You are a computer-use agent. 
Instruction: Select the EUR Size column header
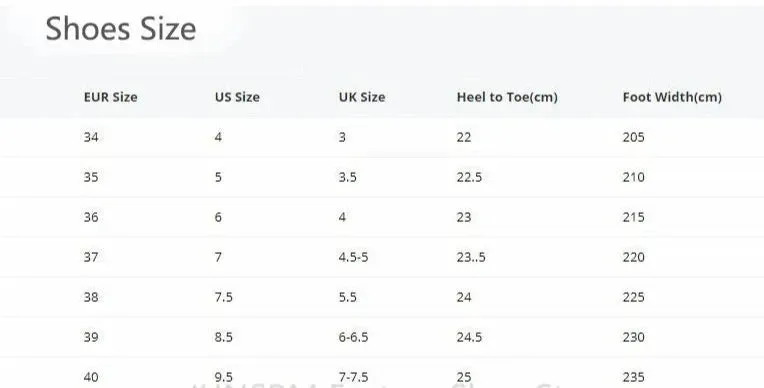(111, 97)
